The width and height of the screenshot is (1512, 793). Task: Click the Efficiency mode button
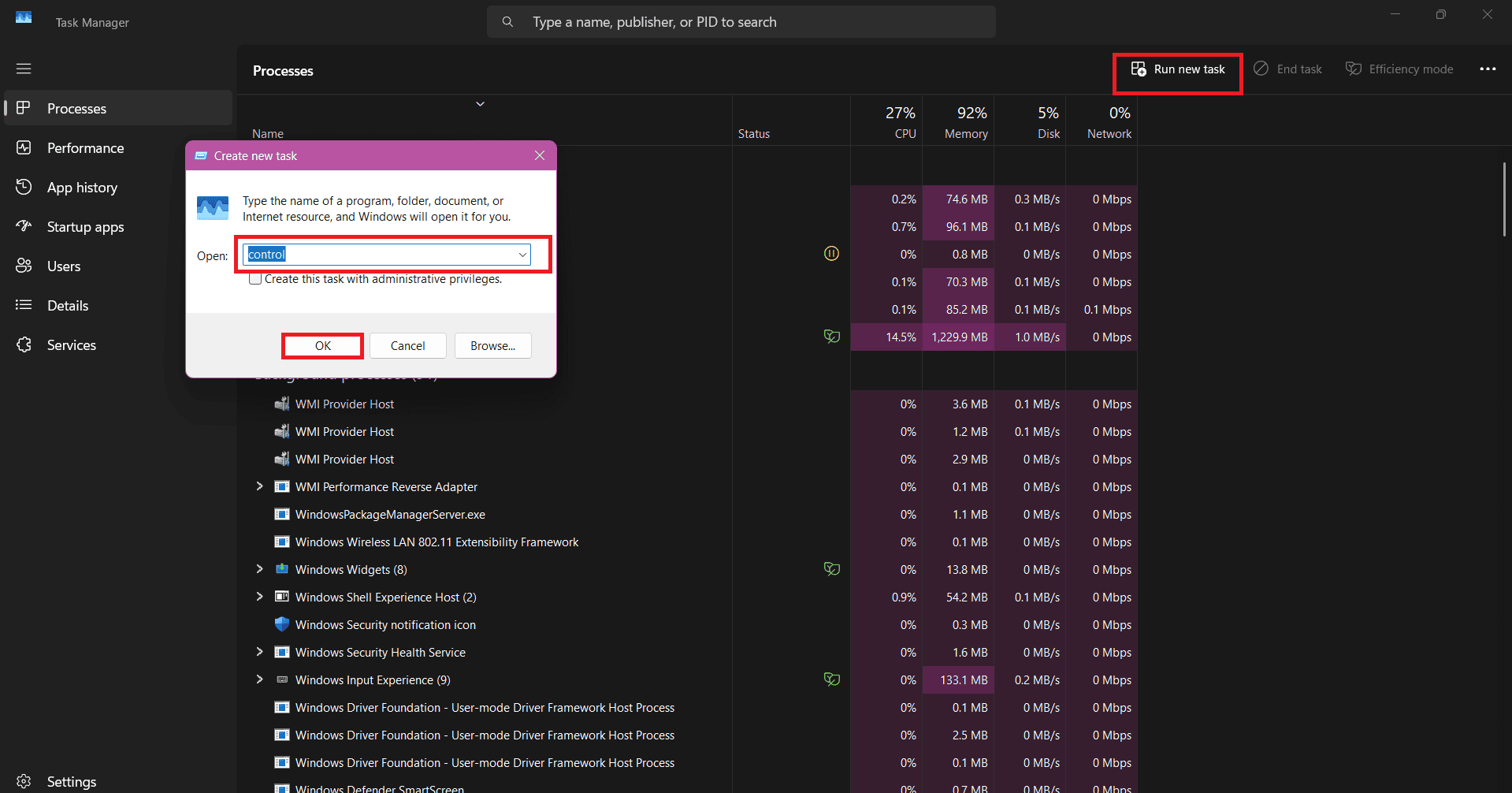pos(1399,69)
